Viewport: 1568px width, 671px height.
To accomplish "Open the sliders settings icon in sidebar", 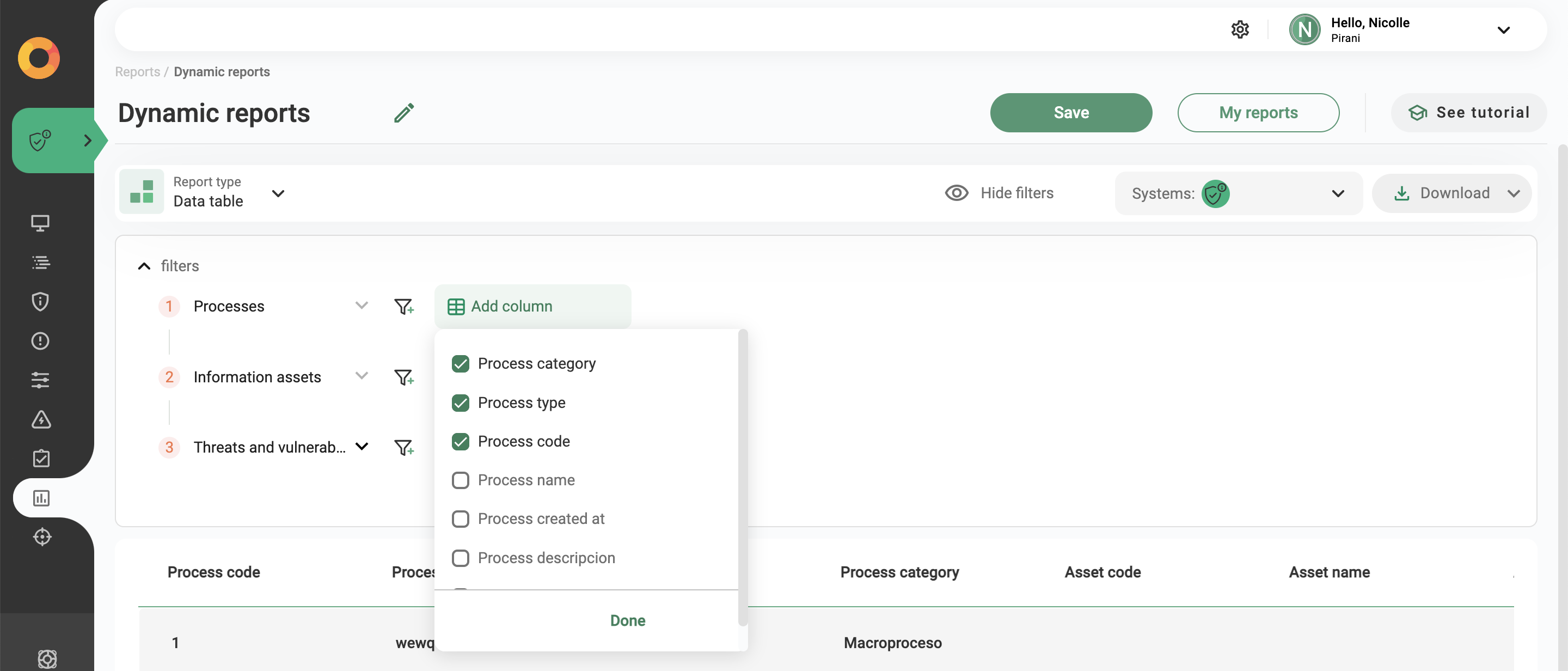I will [40, 380].
